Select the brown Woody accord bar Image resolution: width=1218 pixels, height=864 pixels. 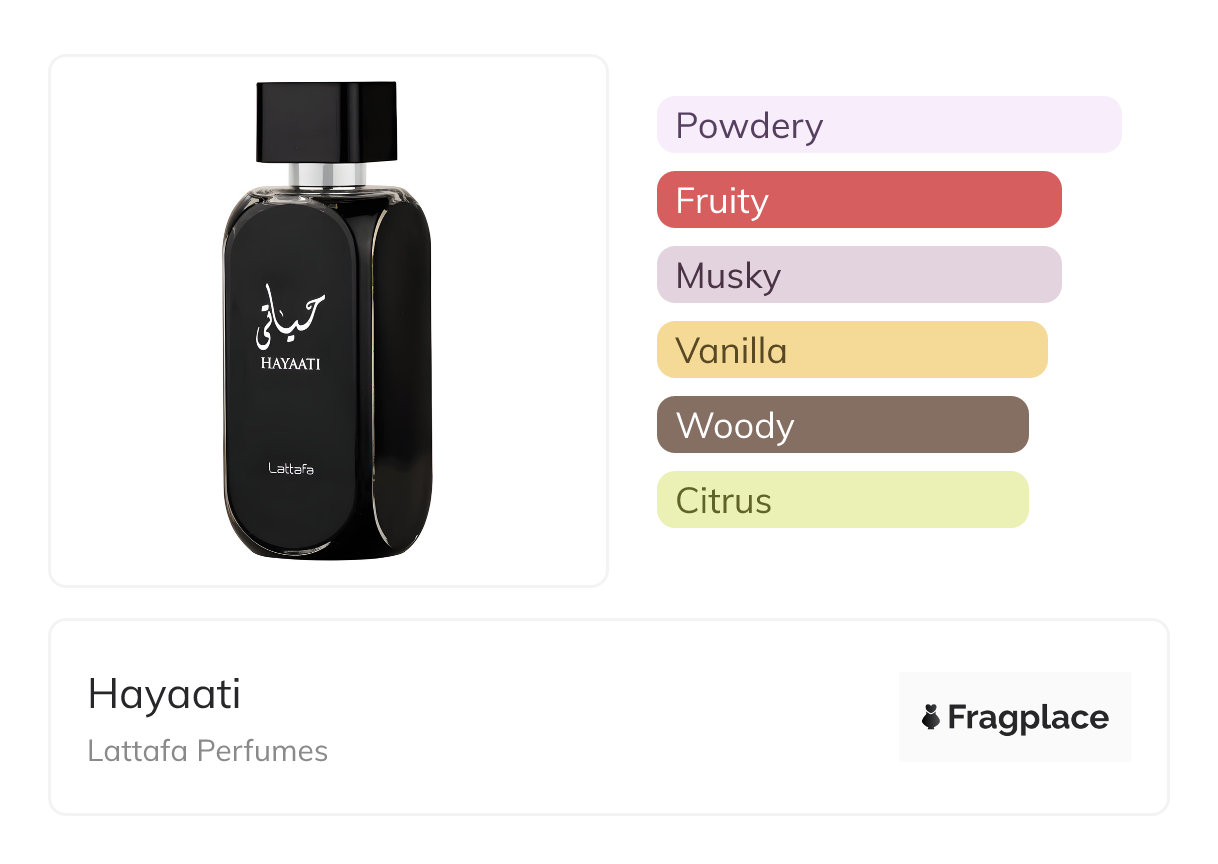[x=842, y=425]
